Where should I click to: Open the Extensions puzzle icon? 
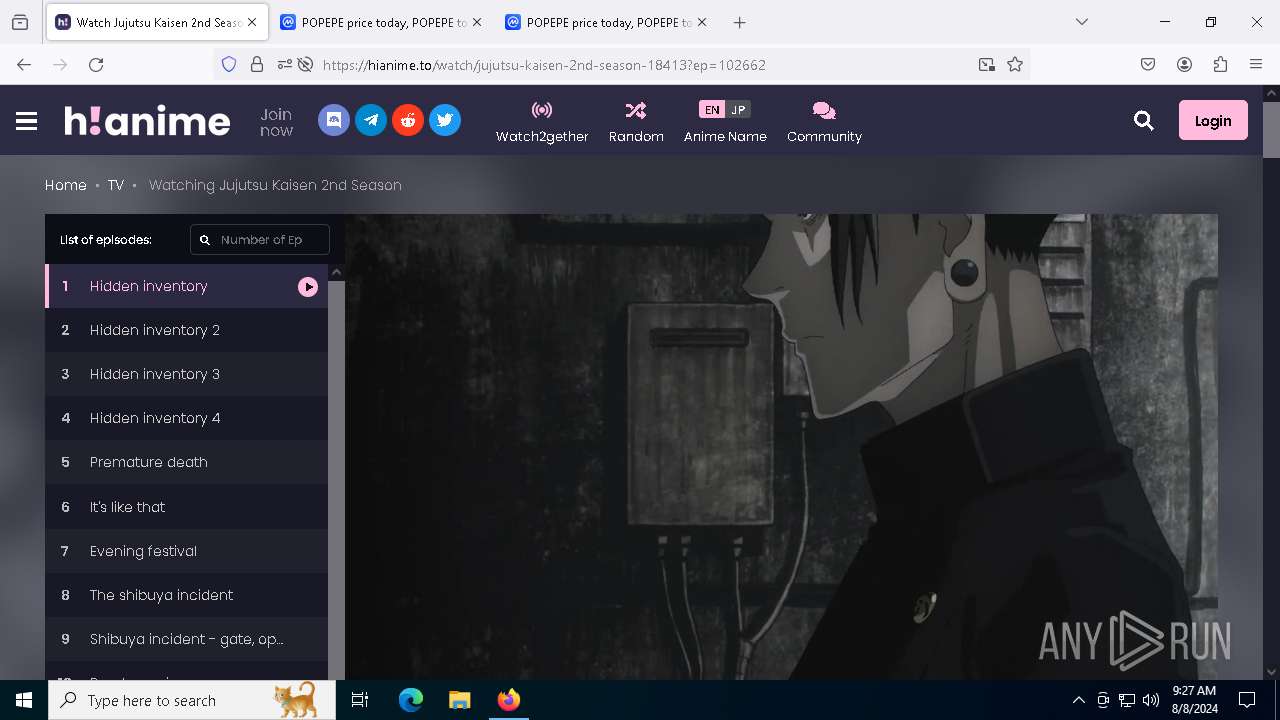coord(1220,64)
